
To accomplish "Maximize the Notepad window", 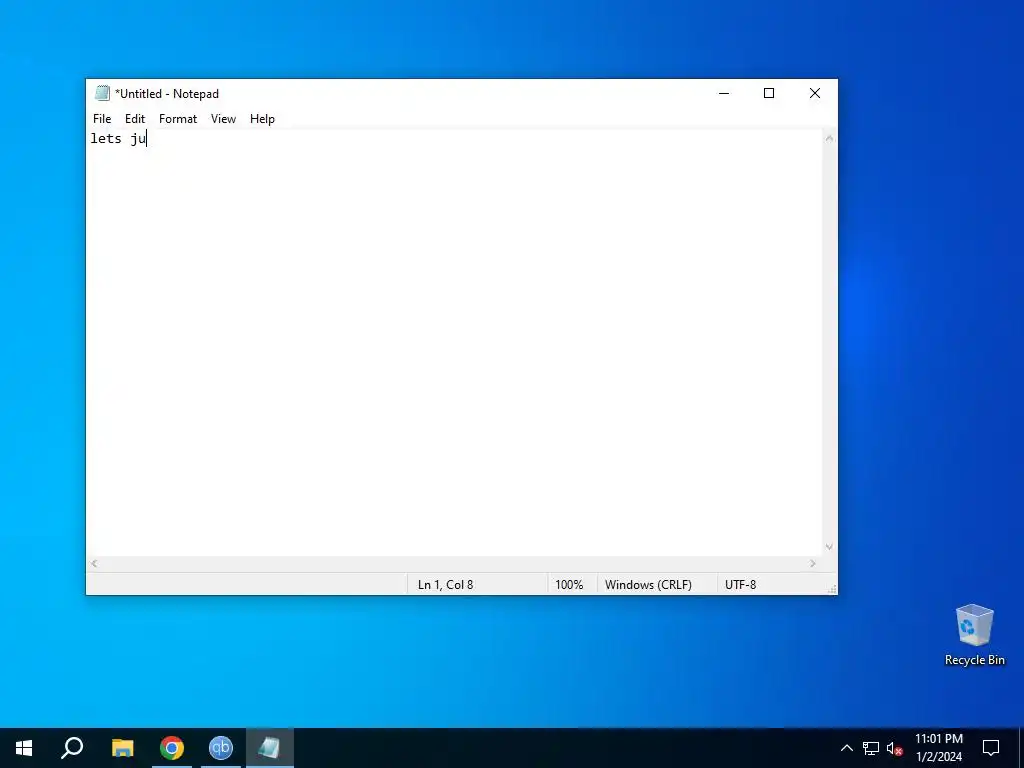I will tap(769, 93).
